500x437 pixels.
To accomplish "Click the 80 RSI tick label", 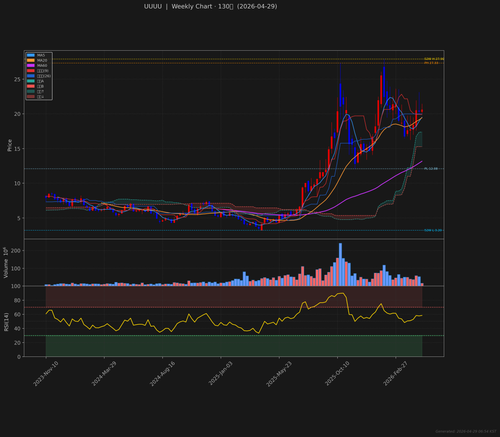I will [x=17, y=301].
